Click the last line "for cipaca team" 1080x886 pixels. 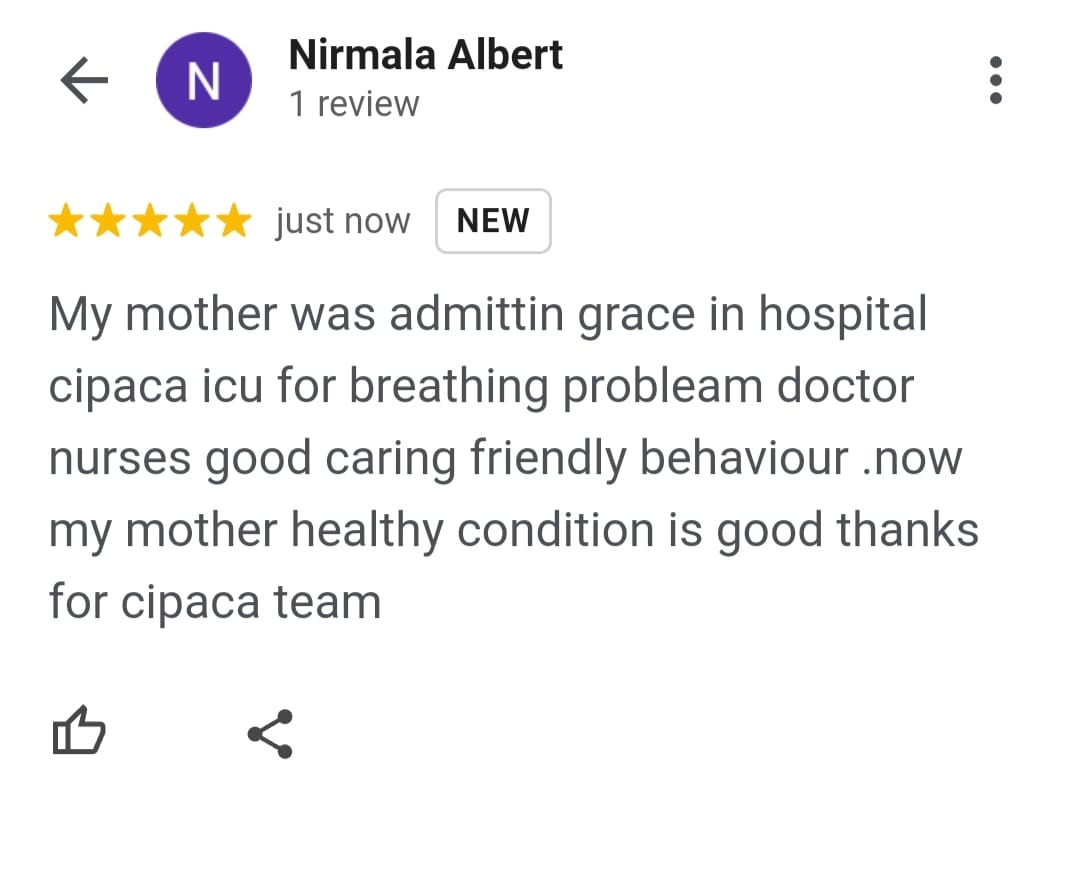[x=215, y=603]
